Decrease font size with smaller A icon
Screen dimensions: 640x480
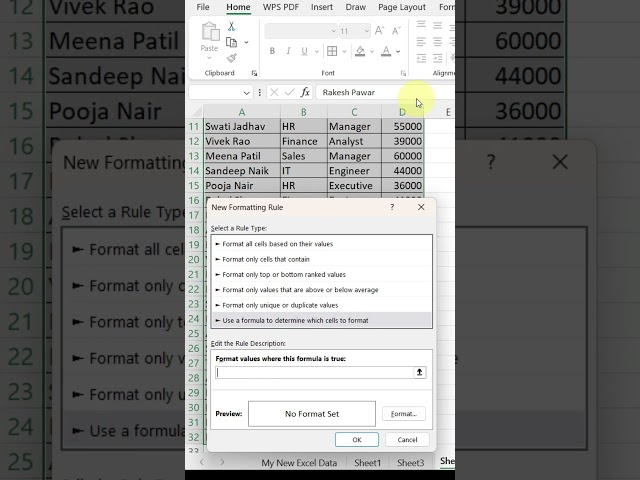tap(396, 31)
